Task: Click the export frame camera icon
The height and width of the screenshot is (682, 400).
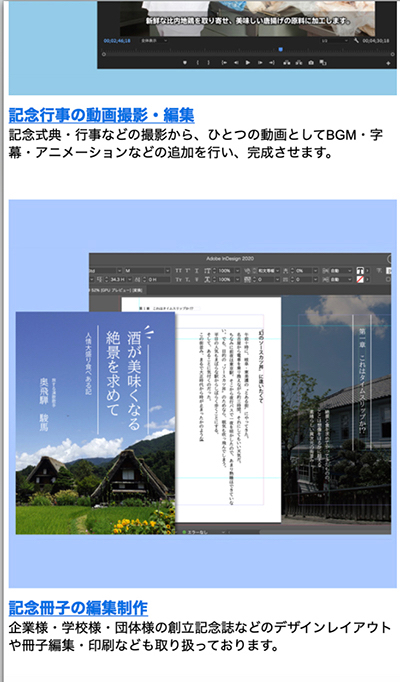Action: click(311, 63)
